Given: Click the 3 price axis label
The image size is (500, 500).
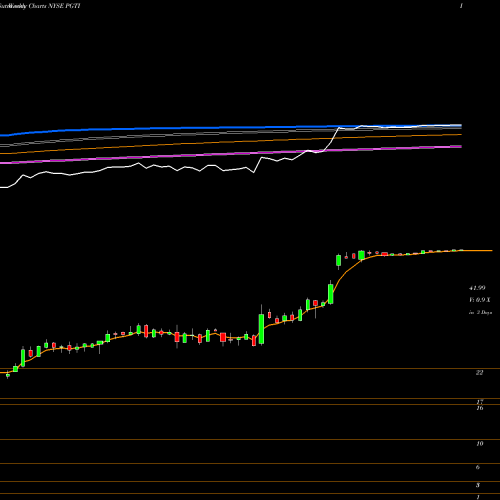Looking at the screenshot, I should (x=478, y=485).
